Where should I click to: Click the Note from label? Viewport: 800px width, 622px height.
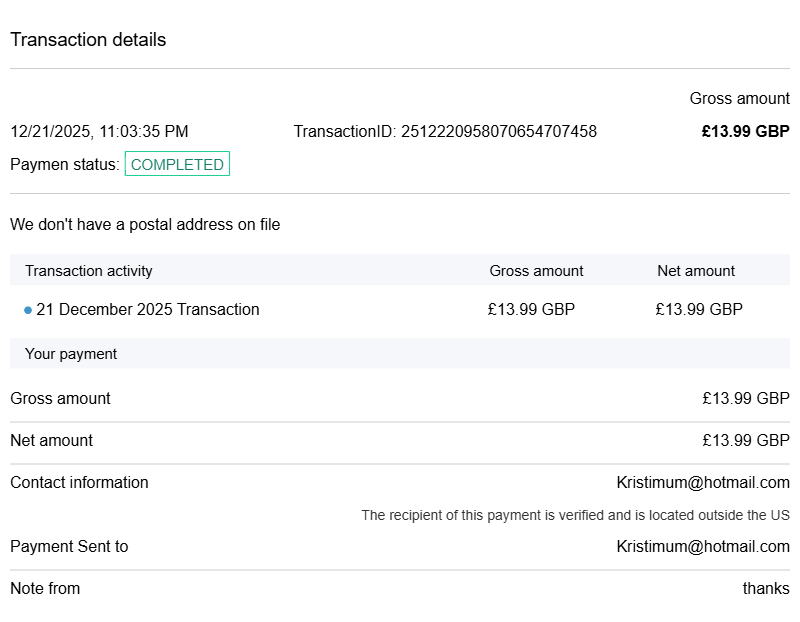coord(45,589)
